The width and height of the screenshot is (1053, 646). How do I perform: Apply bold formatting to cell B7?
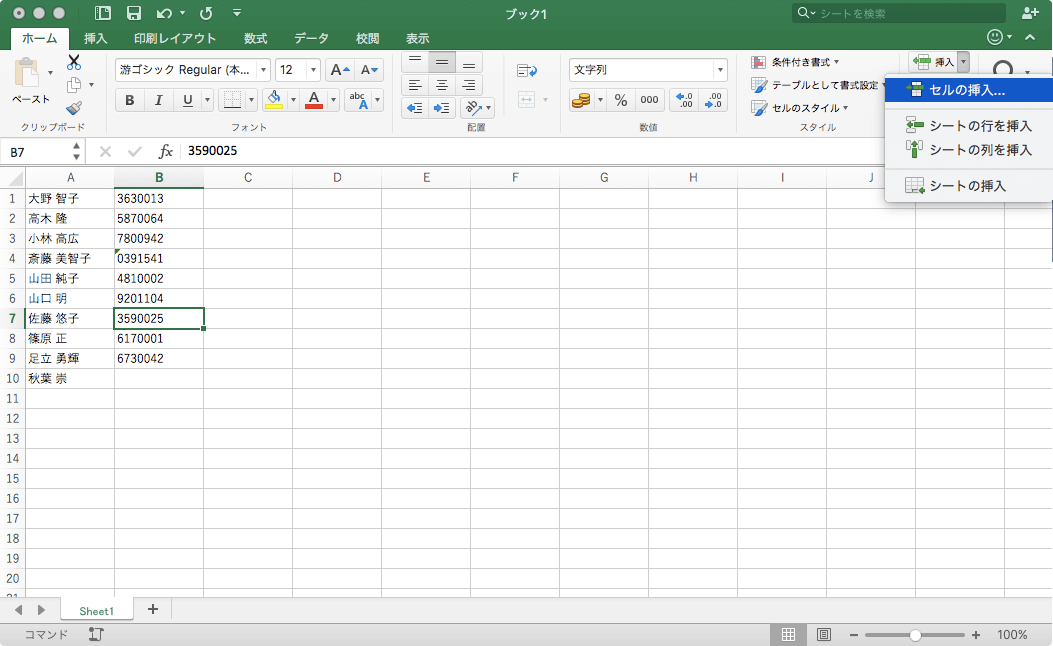[x=129, y=100]
